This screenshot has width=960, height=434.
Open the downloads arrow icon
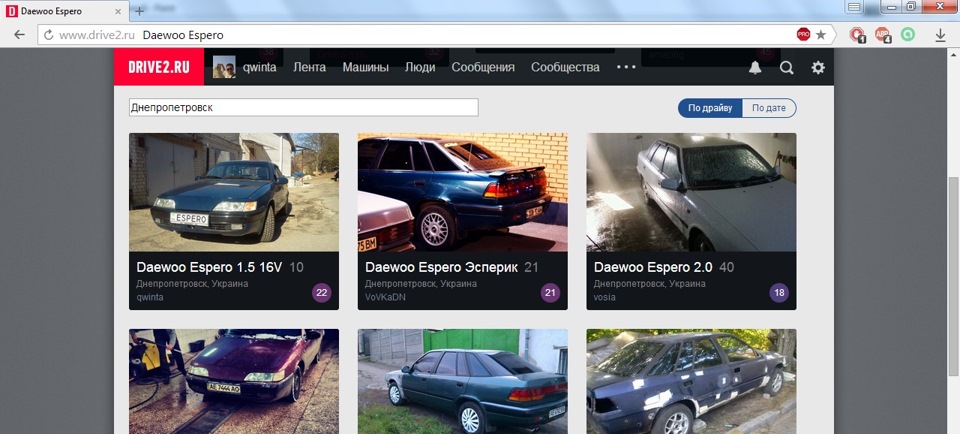pos(940,36)
